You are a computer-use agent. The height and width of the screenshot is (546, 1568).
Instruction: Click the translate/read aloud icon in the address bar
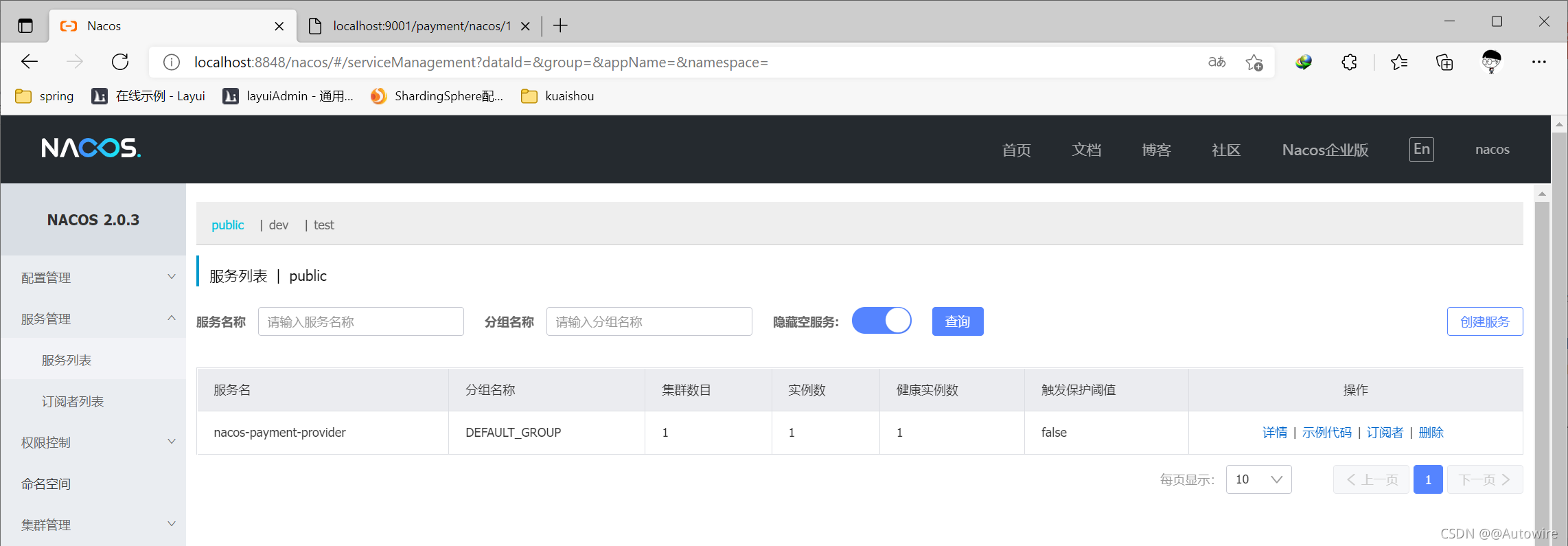(x=1217, y=62)
